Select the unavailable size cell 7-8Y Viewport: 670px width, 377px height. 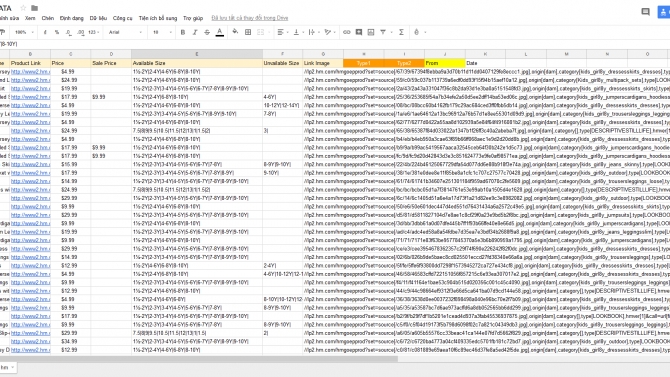[x=282, y=114]
